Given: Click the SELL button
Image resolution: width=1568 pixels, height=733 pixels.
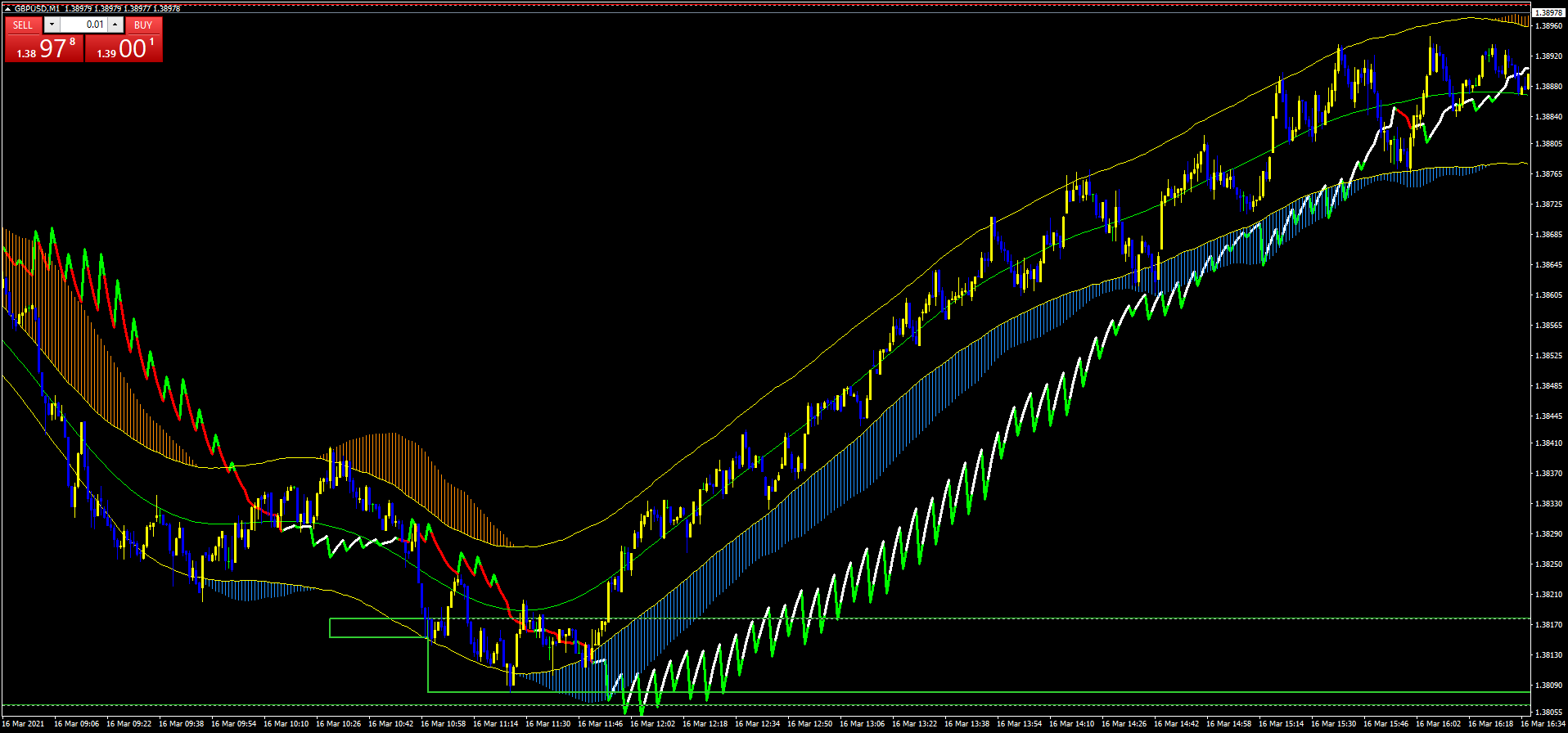Looking at the screenshot, I should 23,25.
